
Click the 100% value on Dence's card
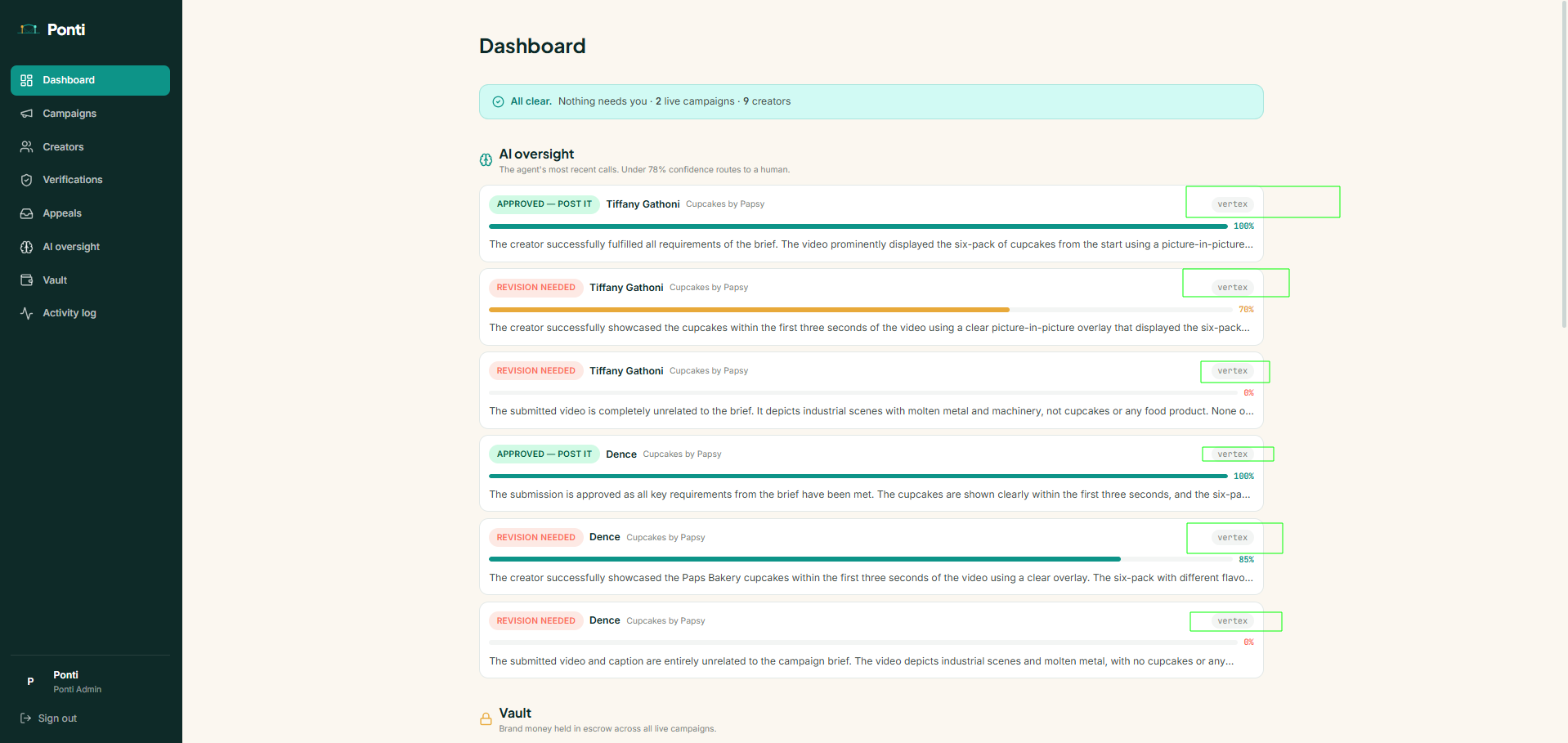pyautogui.click(x=1243, y=477)
